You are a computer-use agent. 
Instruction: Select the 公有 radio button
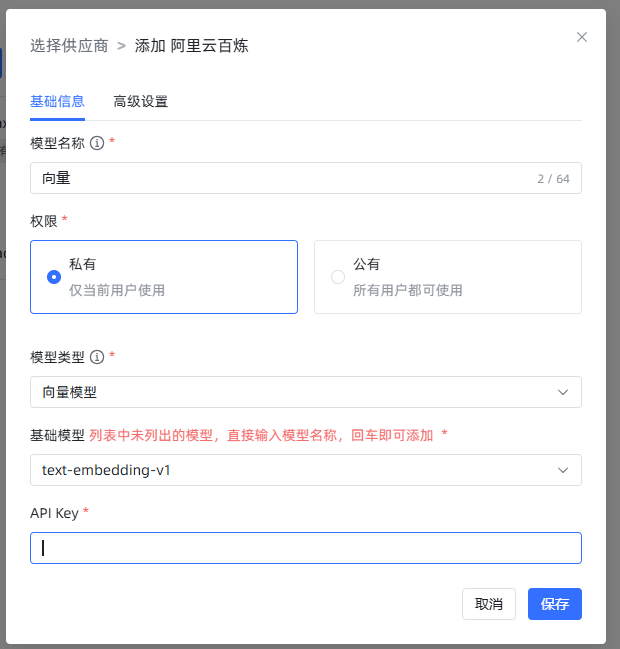(338, 277)
